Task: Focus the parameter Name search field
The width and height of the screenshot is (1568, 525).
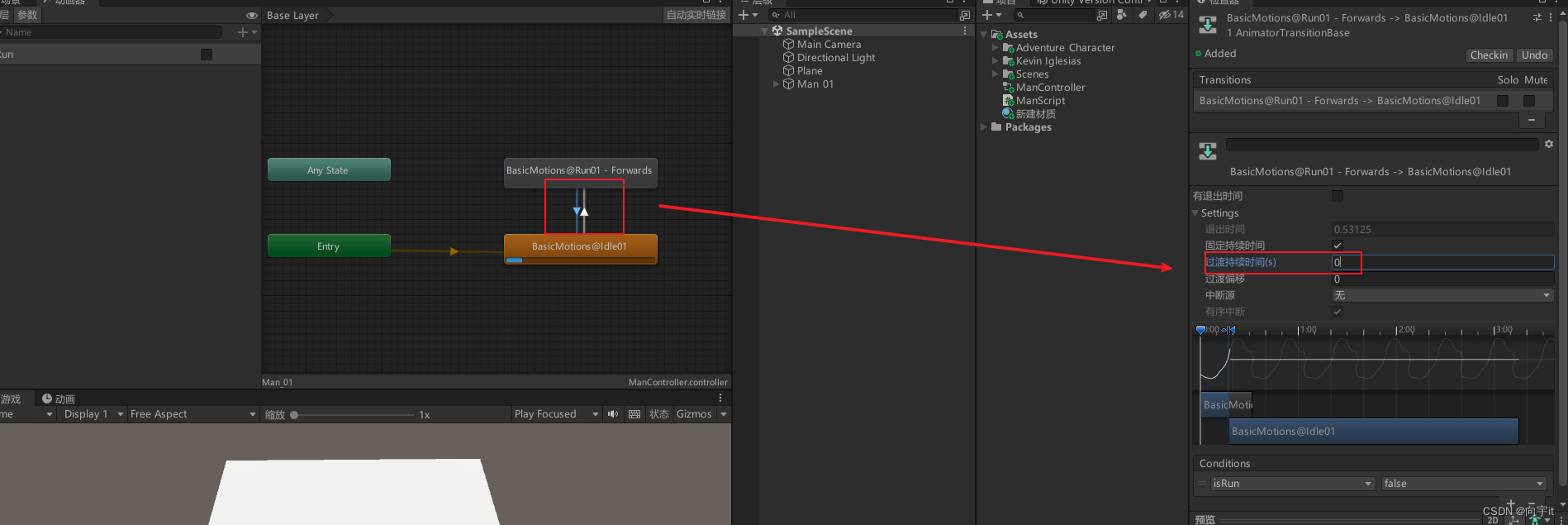Action: (x=111, y=32)
